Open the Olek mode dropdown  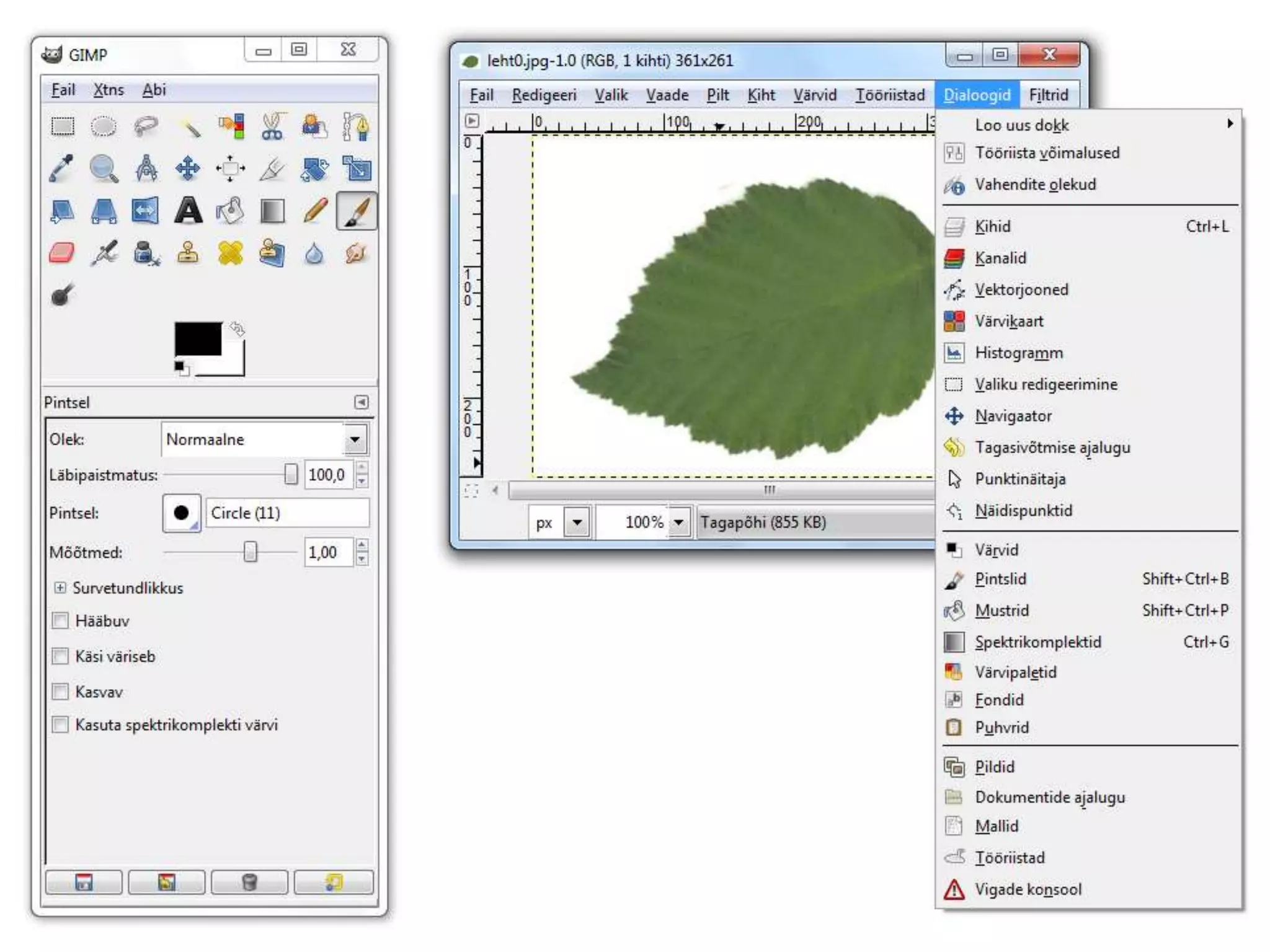[x=355, y=439]
